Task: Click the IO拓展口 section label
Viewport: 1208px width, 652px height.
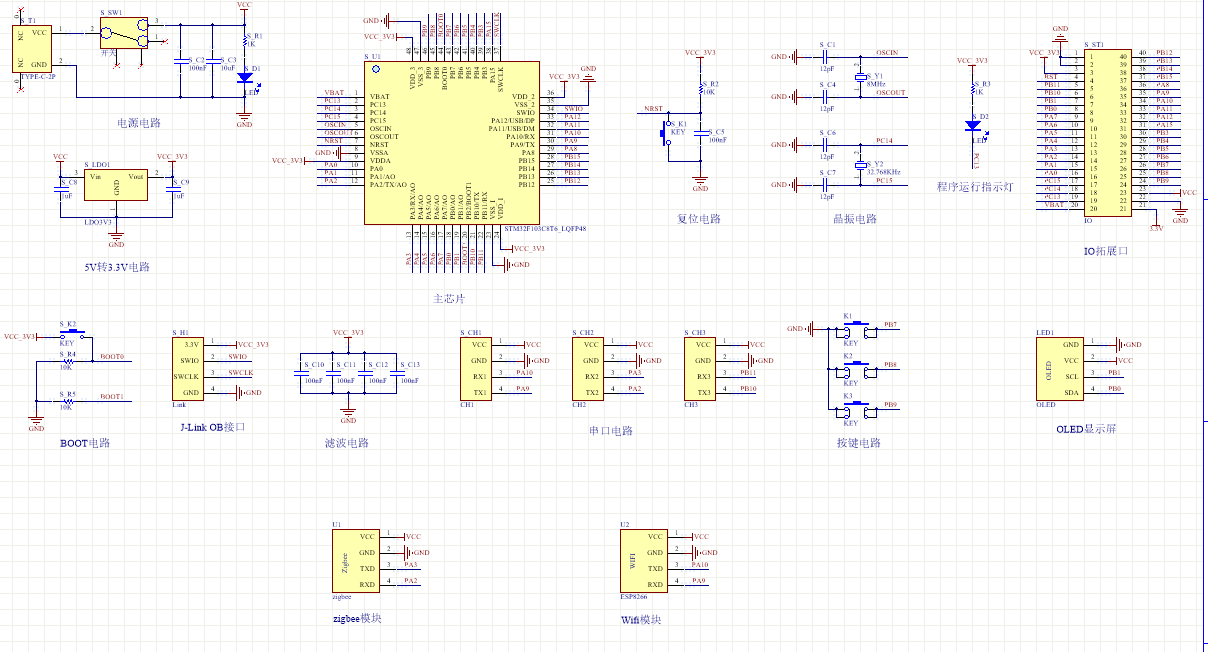Action: [x=1106, y=251]
